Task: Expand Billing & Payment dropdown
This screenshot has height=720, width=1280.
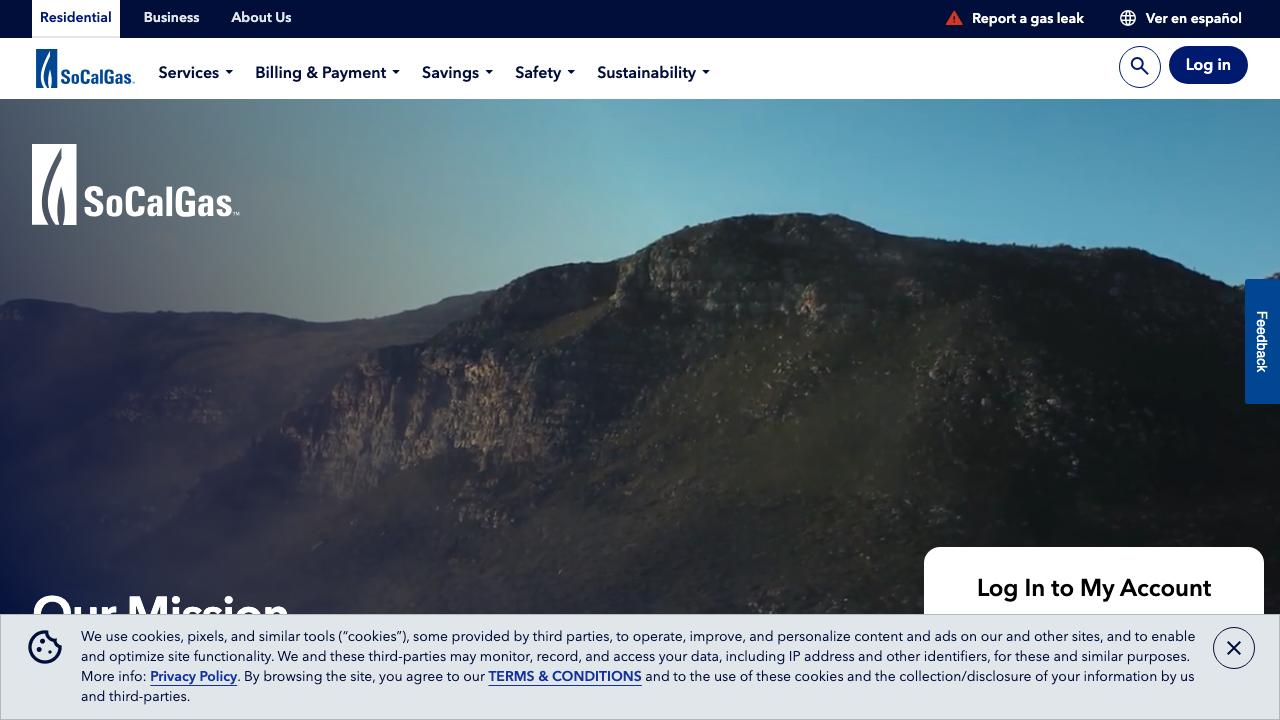Action: coord(327,73)
